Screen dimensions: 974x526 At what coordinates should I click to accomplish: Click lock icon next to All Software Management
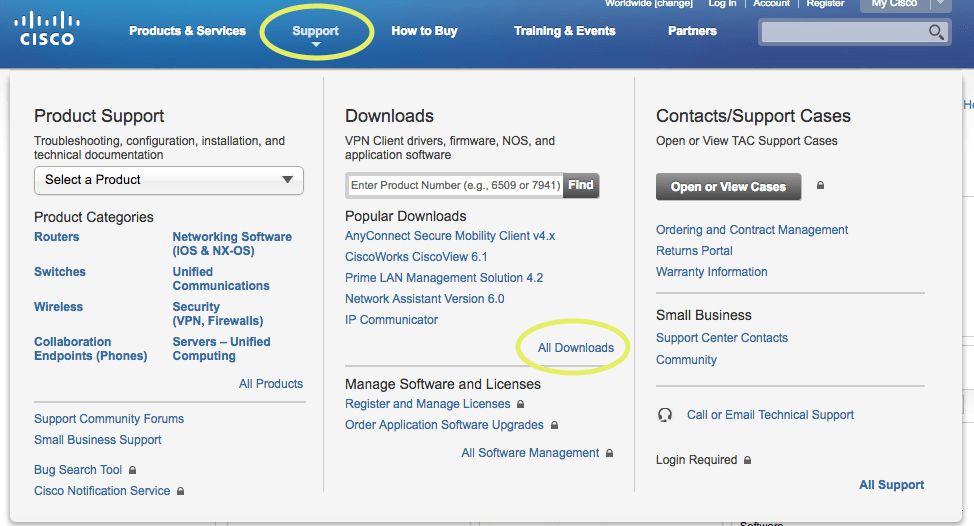point(609,453)
